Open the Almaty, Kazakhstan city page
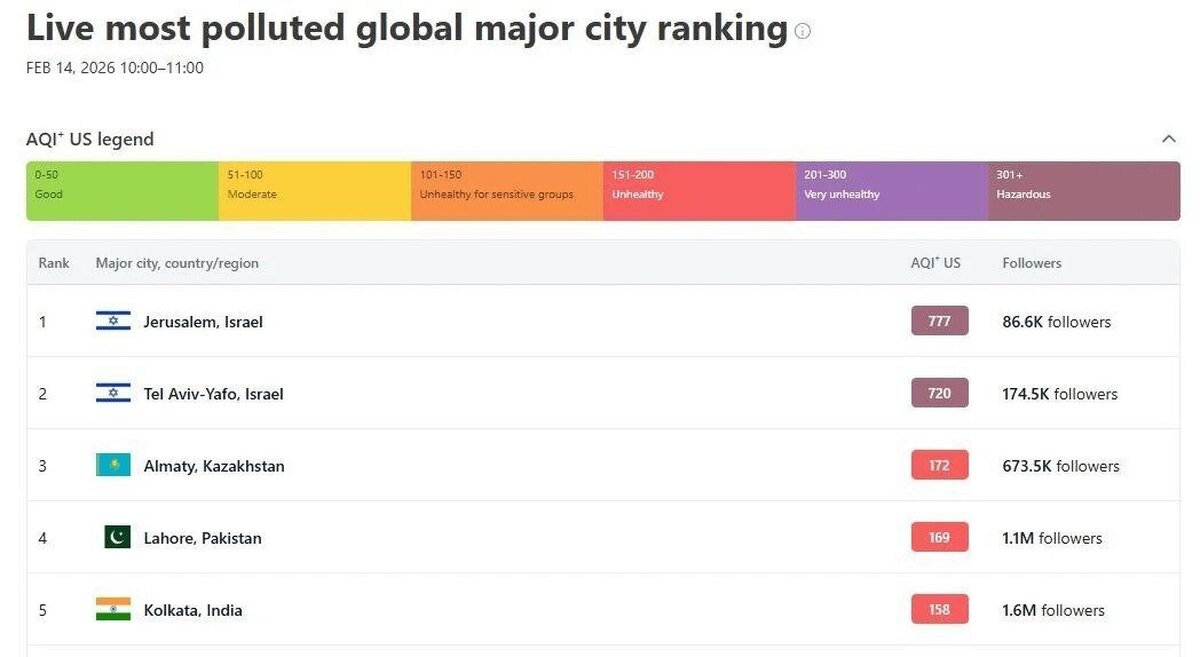This screenshot has height=657, width=1200. coord(214,466)
